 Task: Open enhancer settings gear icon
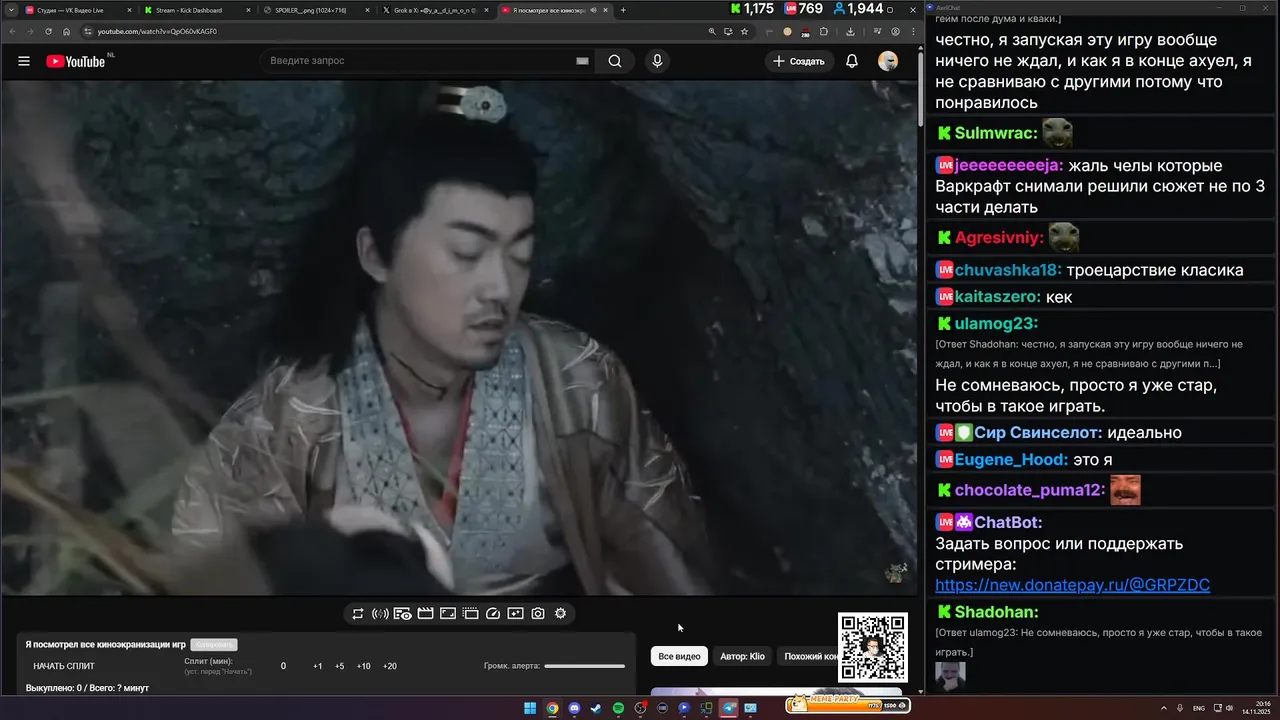pos(561,613)
